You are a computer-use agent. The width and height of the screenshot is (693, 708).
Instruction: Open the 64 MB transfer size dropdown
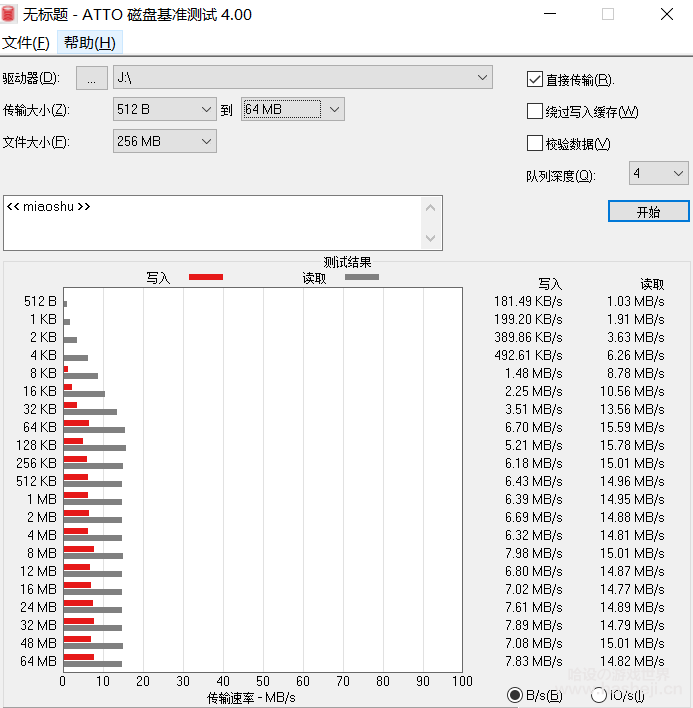(293, 109)
